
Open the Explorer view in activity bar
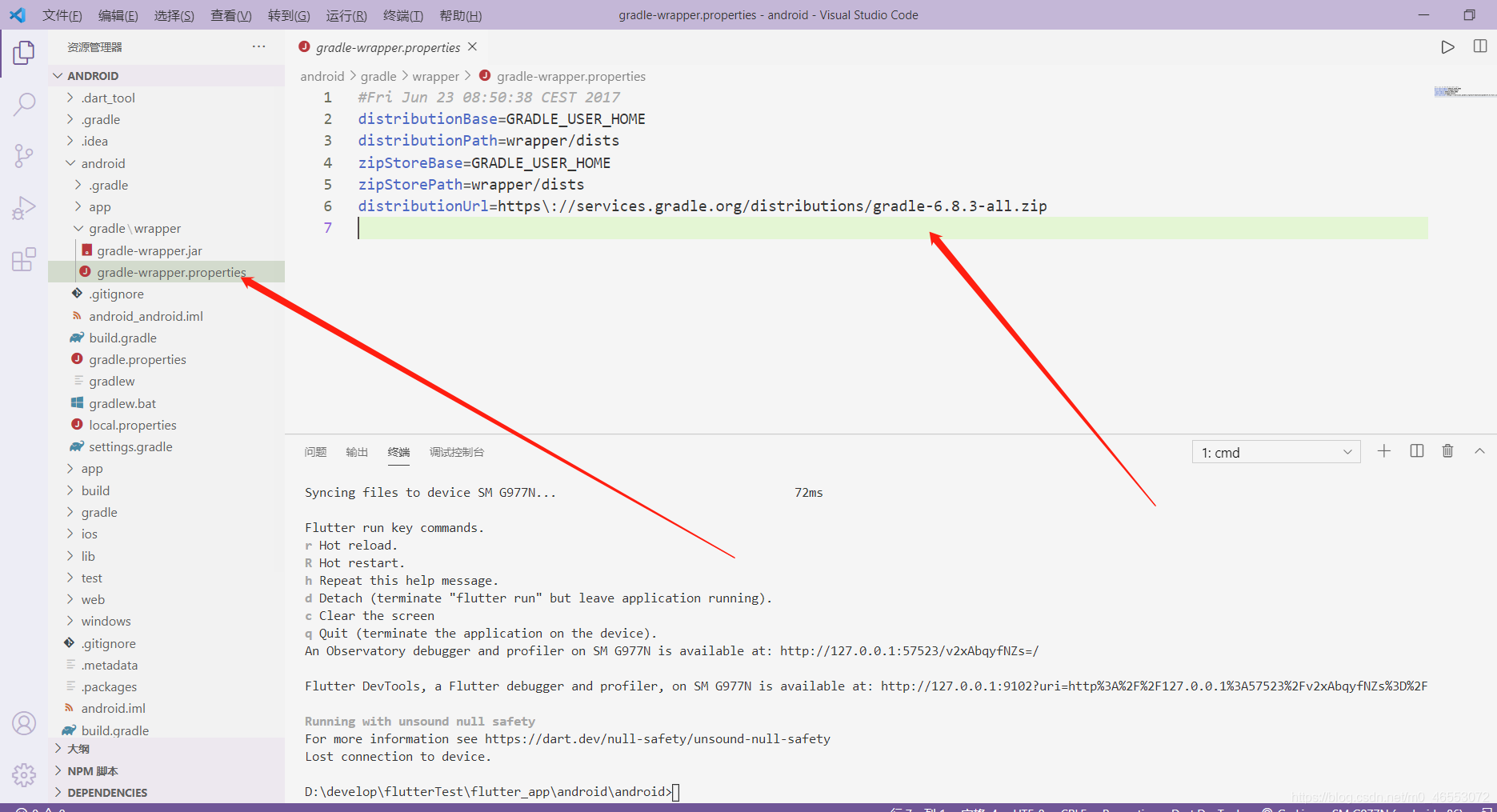24,53
